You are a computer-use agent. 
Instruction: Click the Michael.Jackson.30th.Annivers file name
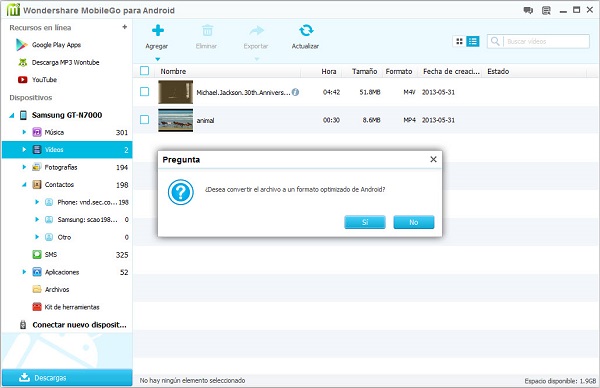[243, 93]
